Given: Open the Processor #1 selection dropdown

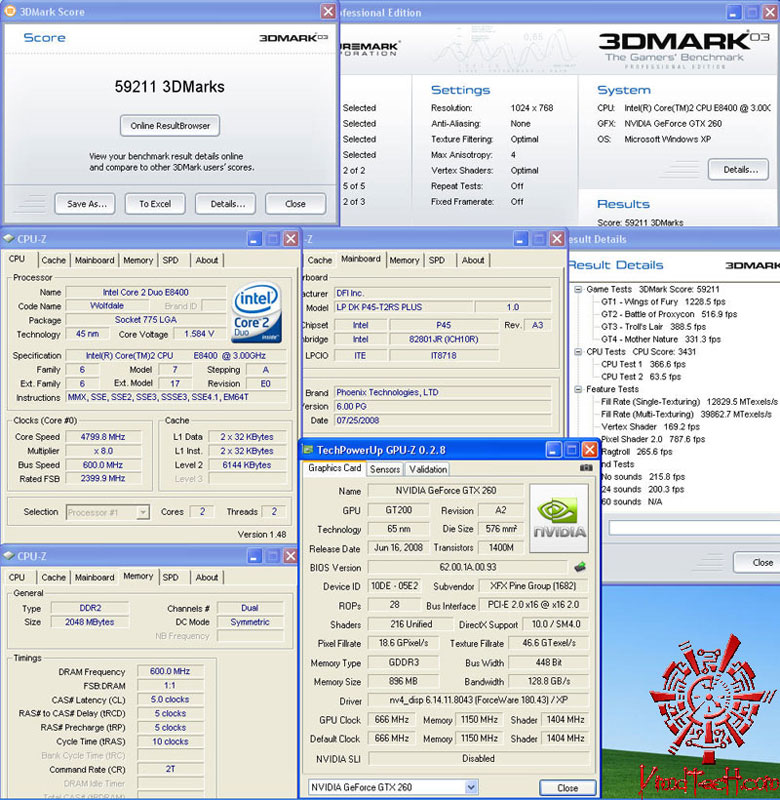Looking at the screenshot, I should pyautogui.click(x=143, y=512).
